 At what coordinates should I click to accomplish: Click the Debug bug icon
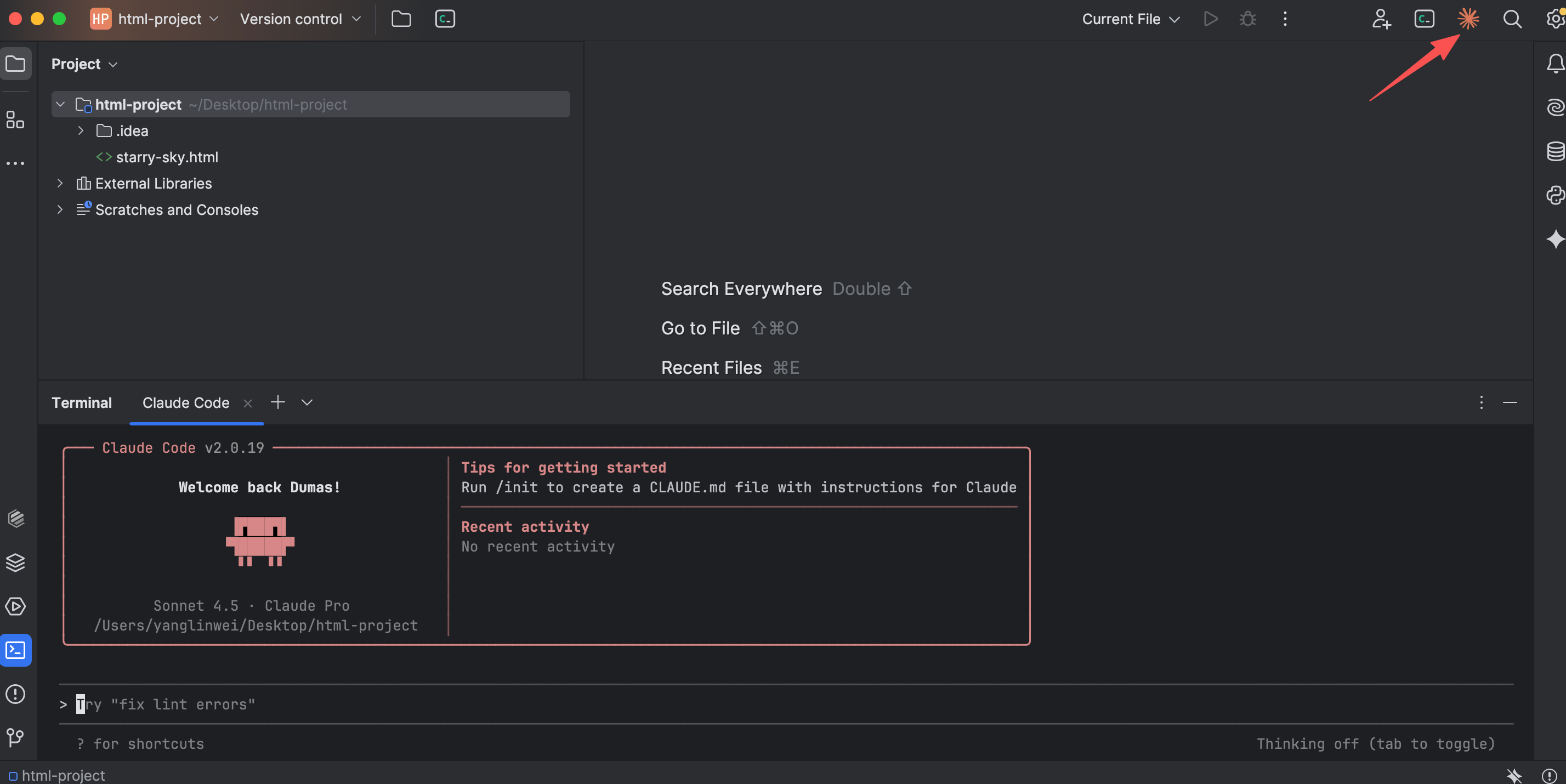[x=1247, y=19]
